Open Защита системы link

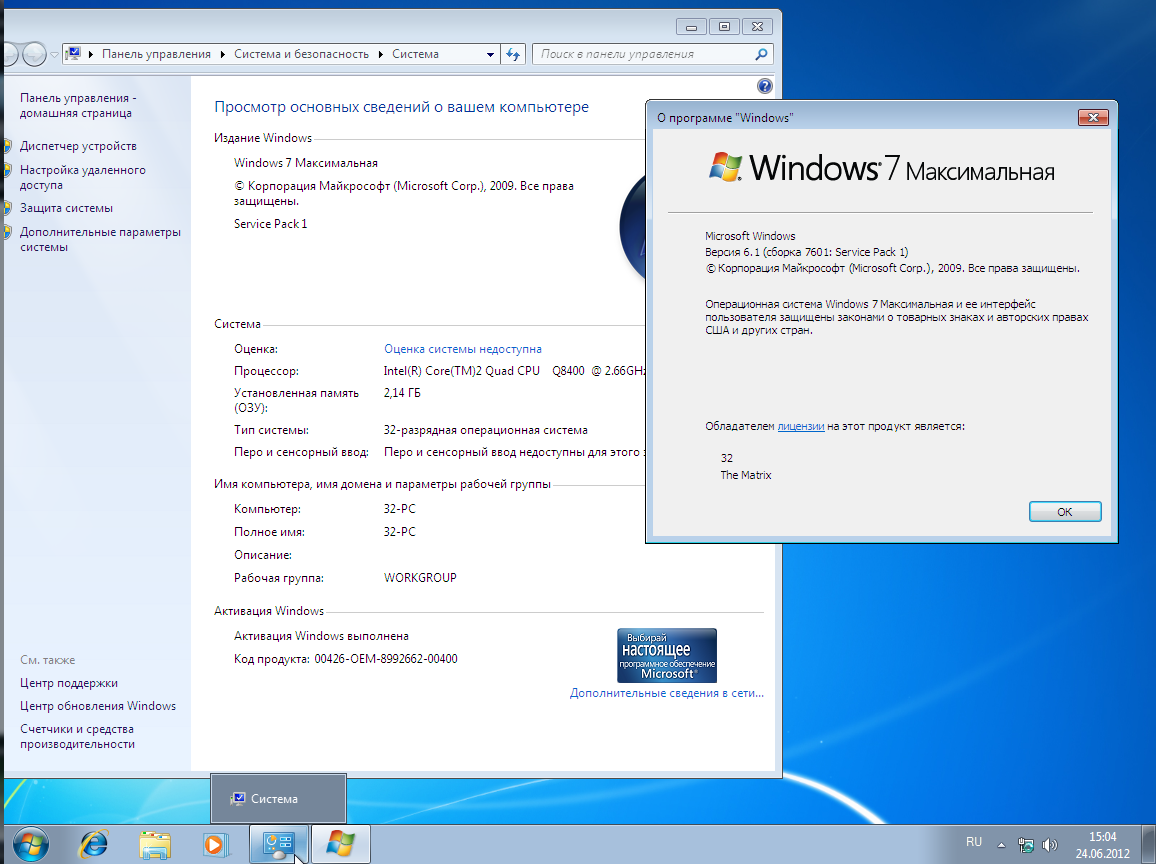[66, 208]
